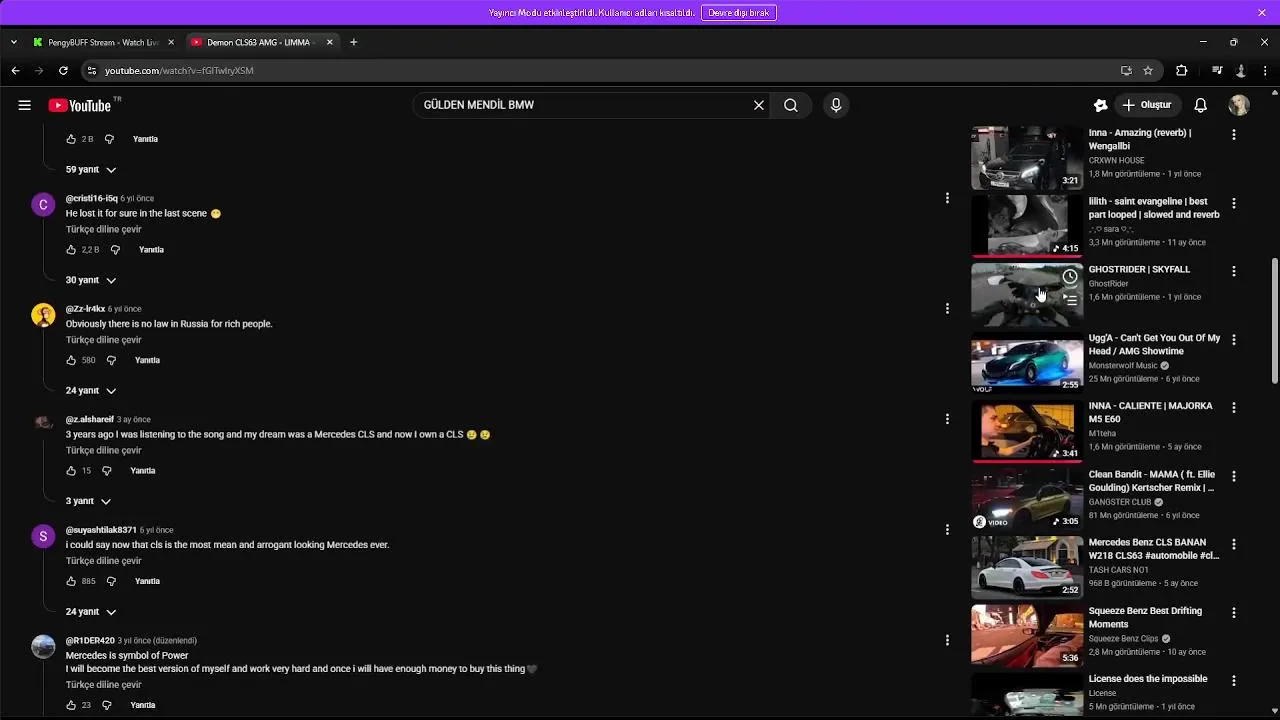
Task: Open YouTube notifications bell
Action: 1201,105
